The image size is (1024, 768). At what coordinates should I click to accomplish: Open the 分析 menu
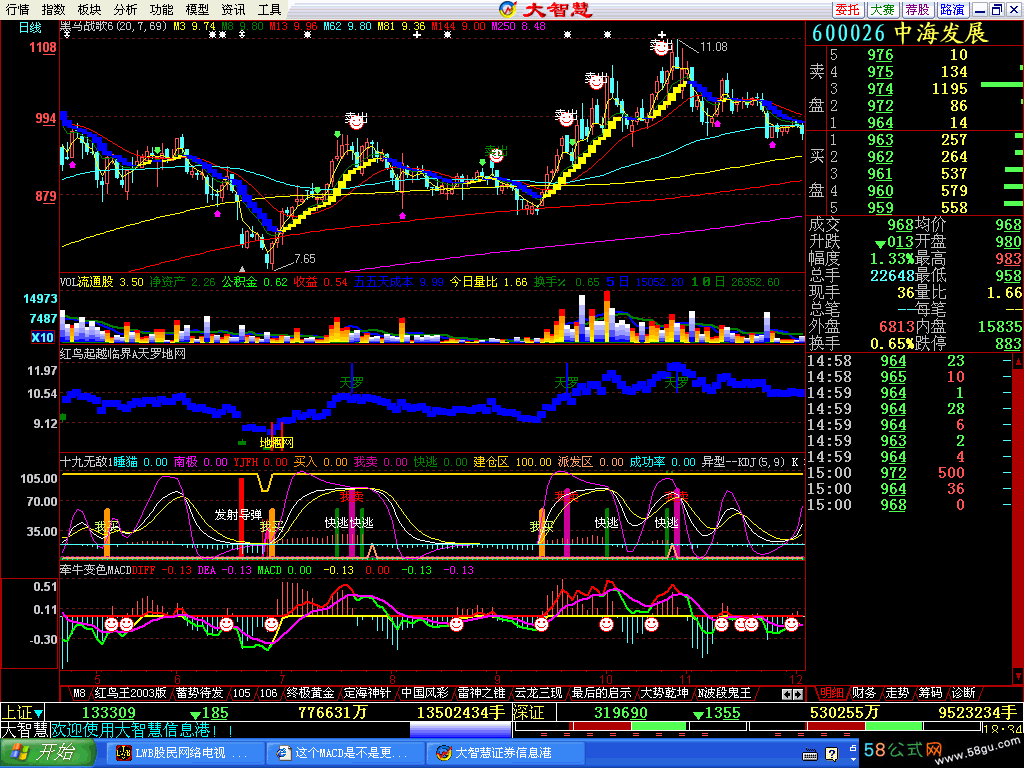pos(125,10)
